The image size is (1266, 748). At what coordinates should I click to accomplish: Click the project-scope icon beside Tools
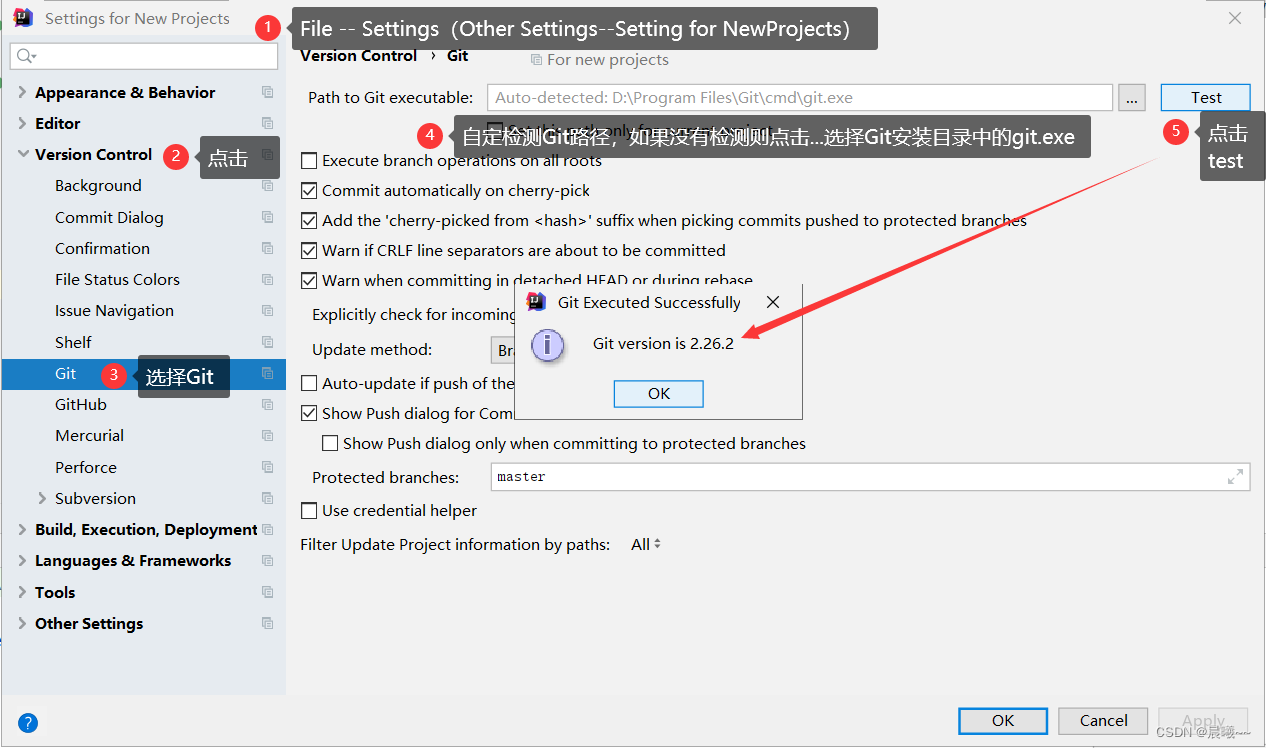coord(267,592)
